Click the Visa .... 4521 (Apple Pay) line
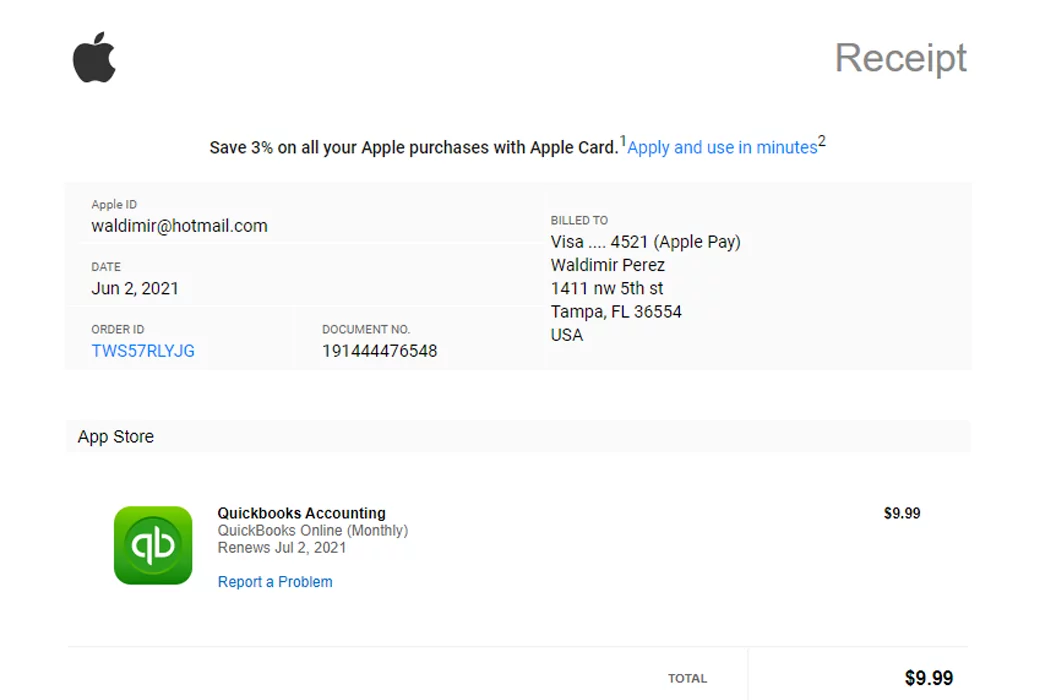The width and height of the screenshot is (1040, 700). 645,242
